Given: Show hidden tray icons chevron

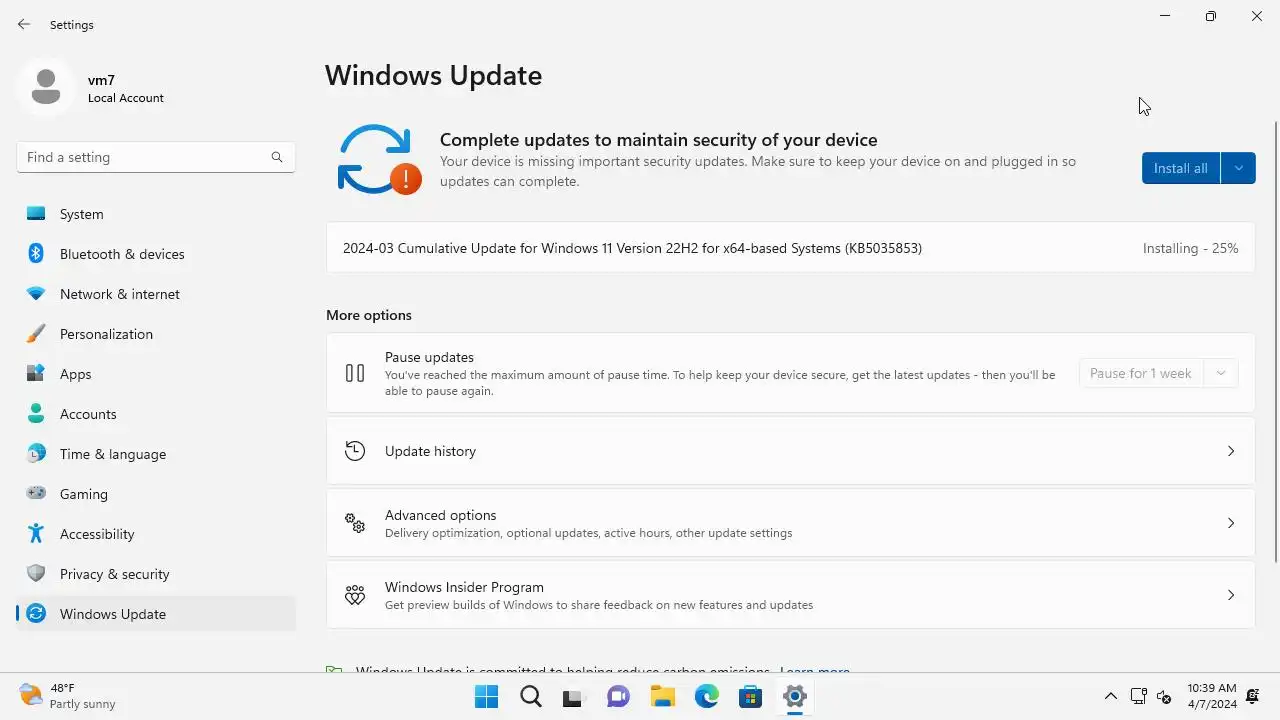Looking at the screenshot, I should click(x=1110, y=696).
